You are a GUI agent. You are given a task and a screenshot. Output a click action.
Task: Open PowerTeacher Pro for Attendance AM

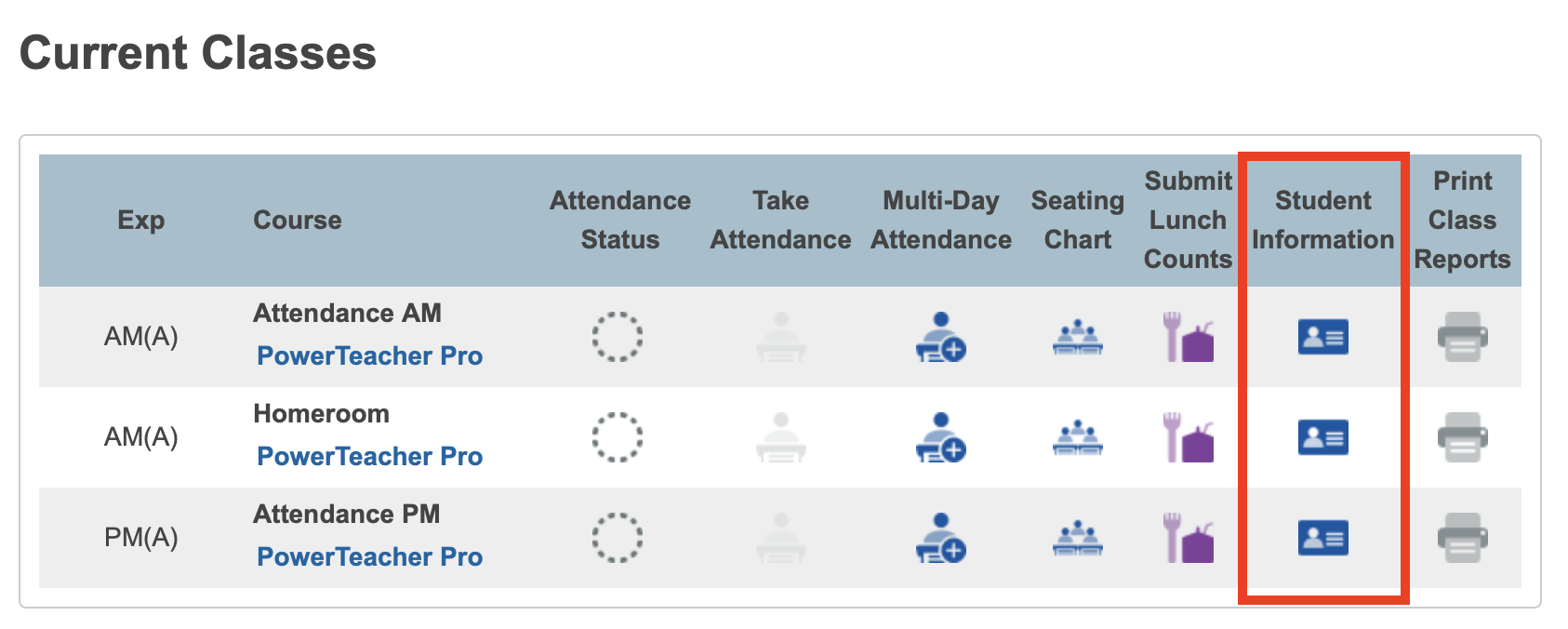point(369,356)
